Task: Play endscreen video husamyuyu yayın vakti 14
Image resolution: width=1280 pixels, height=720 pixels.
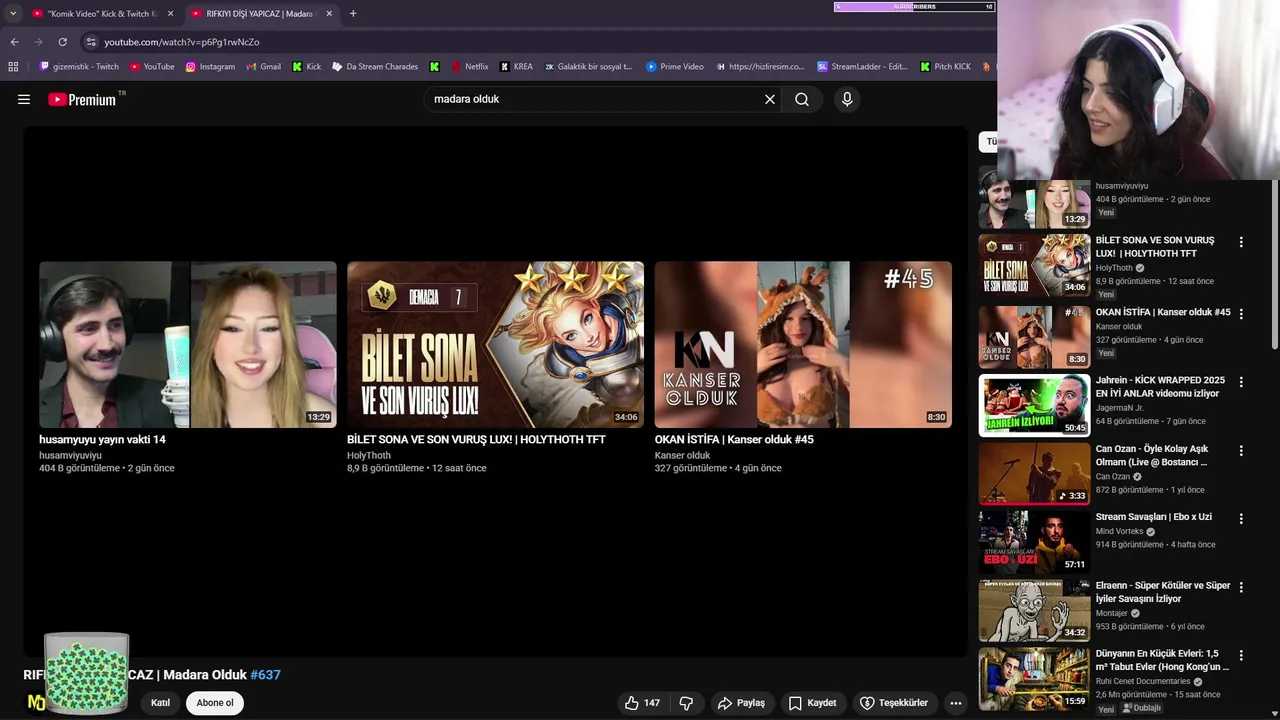Action: tap(188, 345)
